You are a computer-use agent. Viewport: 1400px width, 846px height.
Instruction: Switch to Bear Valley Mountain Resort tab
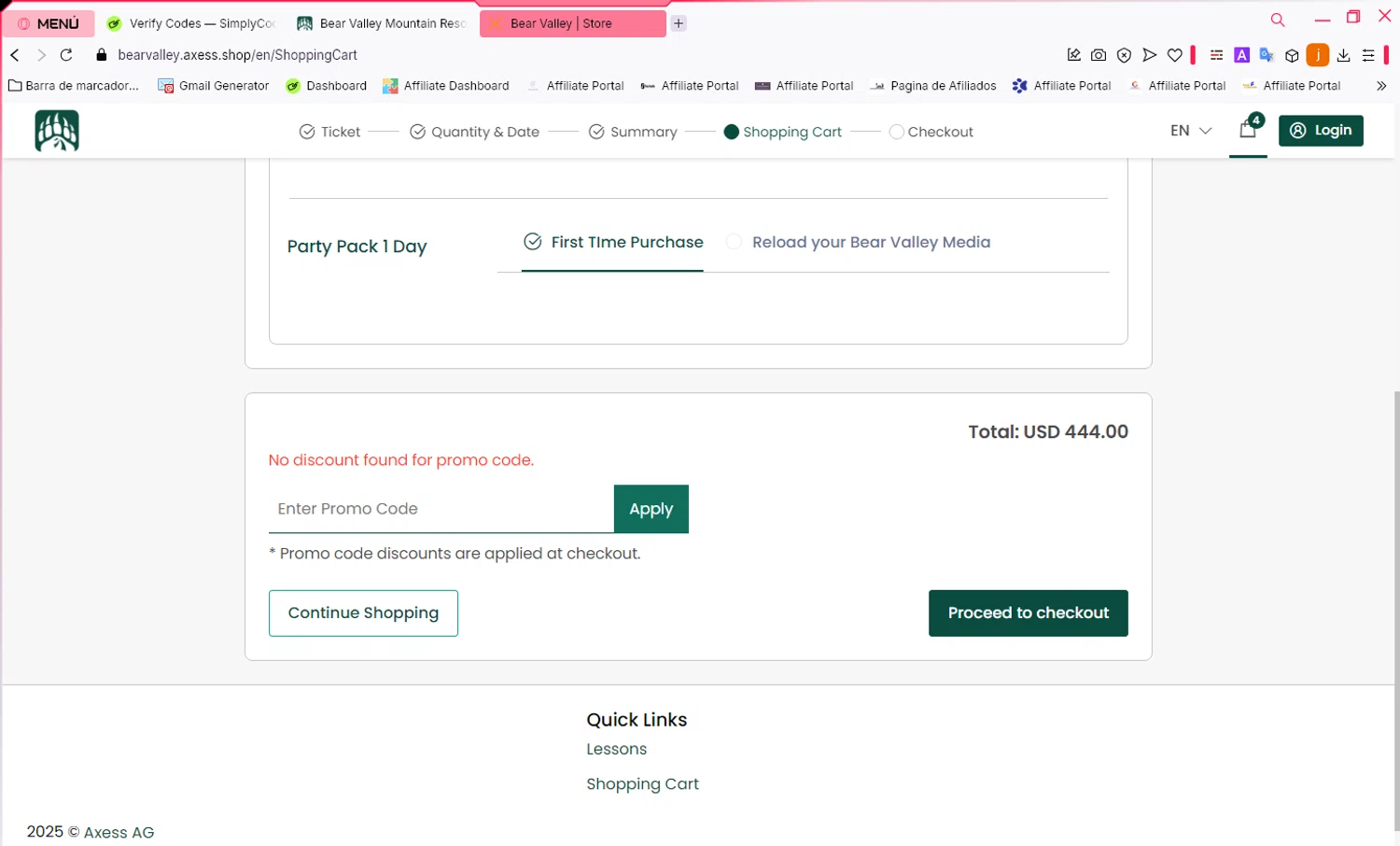381,23
